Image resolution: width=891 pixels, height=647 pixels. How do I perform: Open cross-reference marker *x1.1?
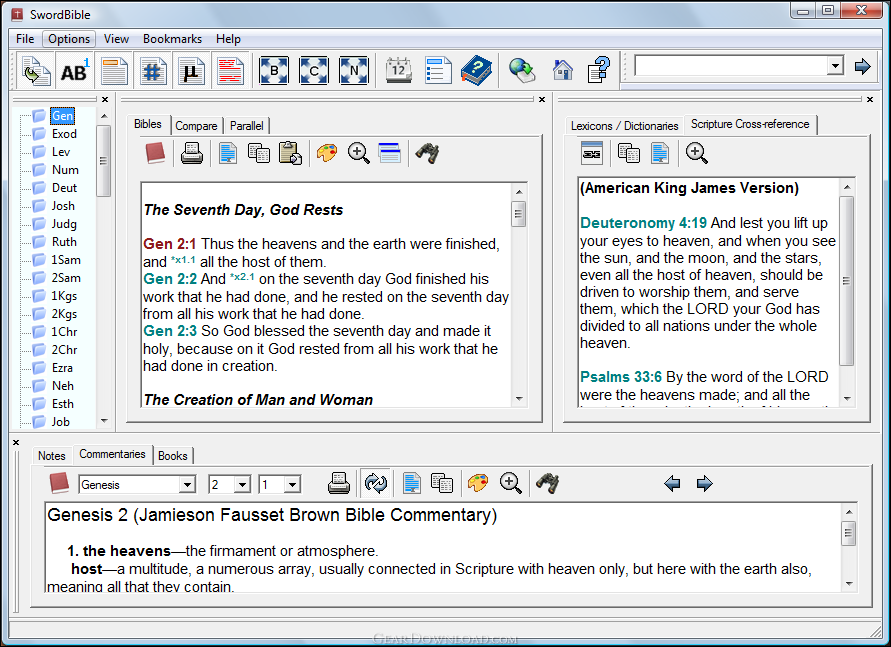coord(183,260)
